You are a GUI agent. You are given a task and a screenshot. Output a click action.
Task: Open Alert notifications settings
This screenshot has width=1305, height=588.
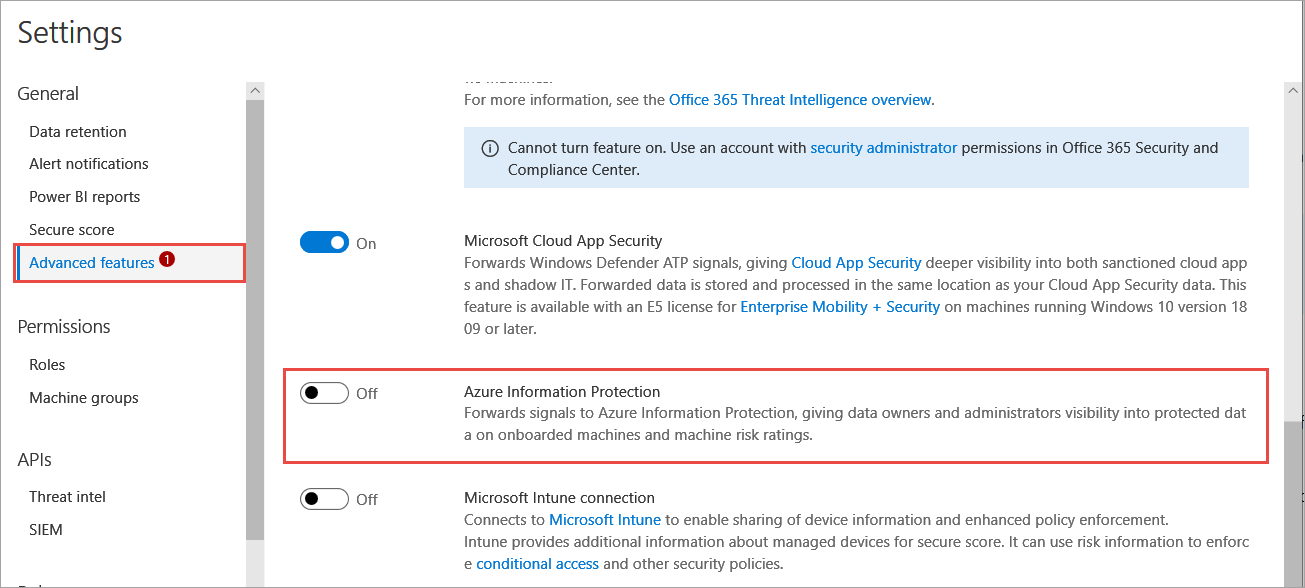click(89, 164)
